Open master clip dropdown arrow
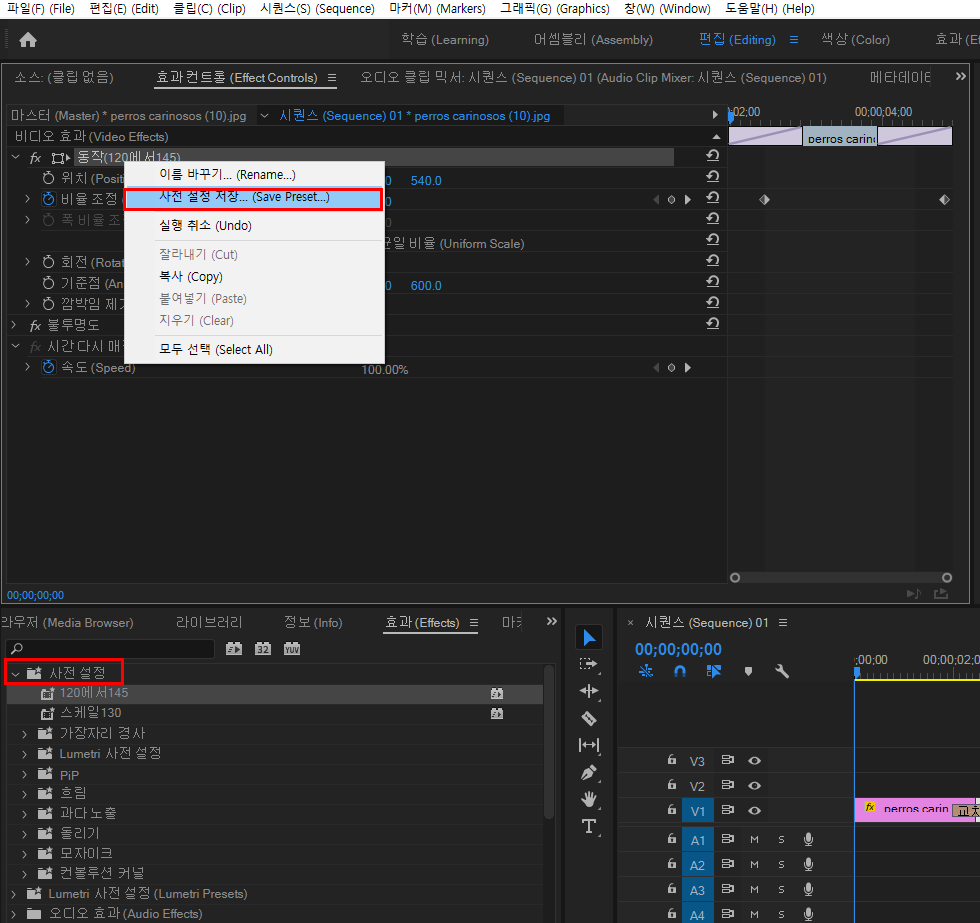The width and height of the screenshot is (980, 923). [x=264, y=116]
